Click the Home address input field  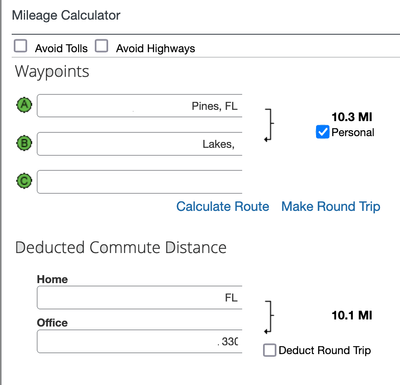pos(140,297)
